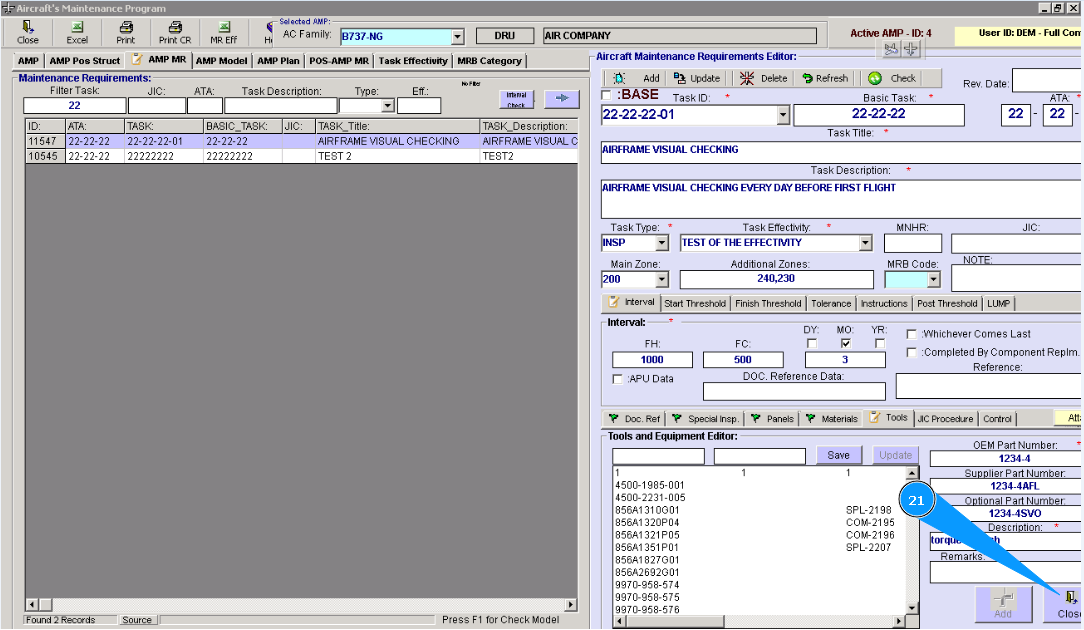Viewport: 1084px width, 630px height.
Task: Enable the :BASE checkbox
Action: tap(606, 95)
